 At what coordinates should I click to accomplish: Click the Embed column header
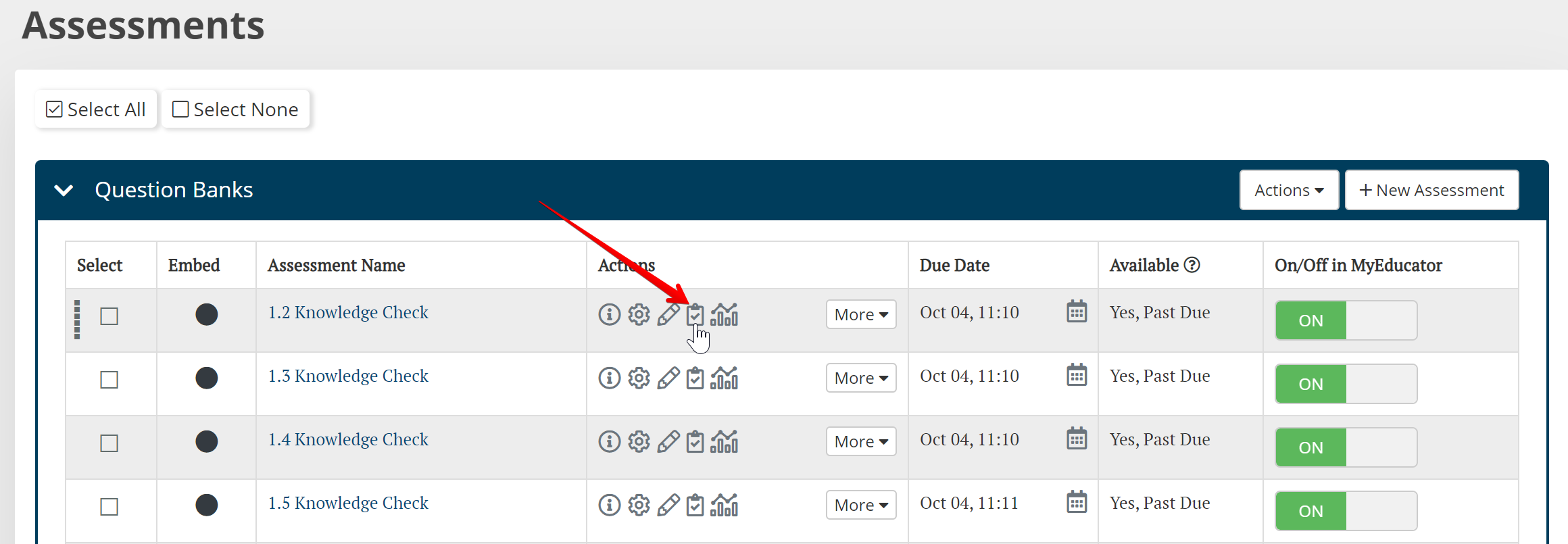(194, 265)
